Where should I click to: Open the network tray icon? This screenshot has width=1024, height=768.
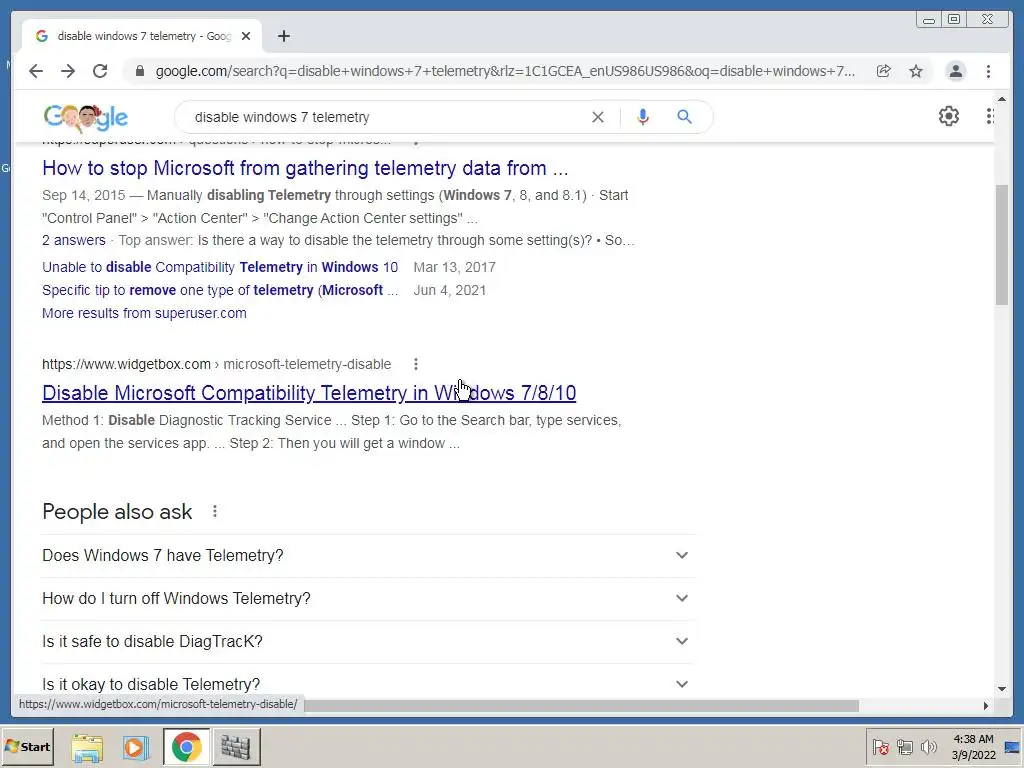point(904,747)
